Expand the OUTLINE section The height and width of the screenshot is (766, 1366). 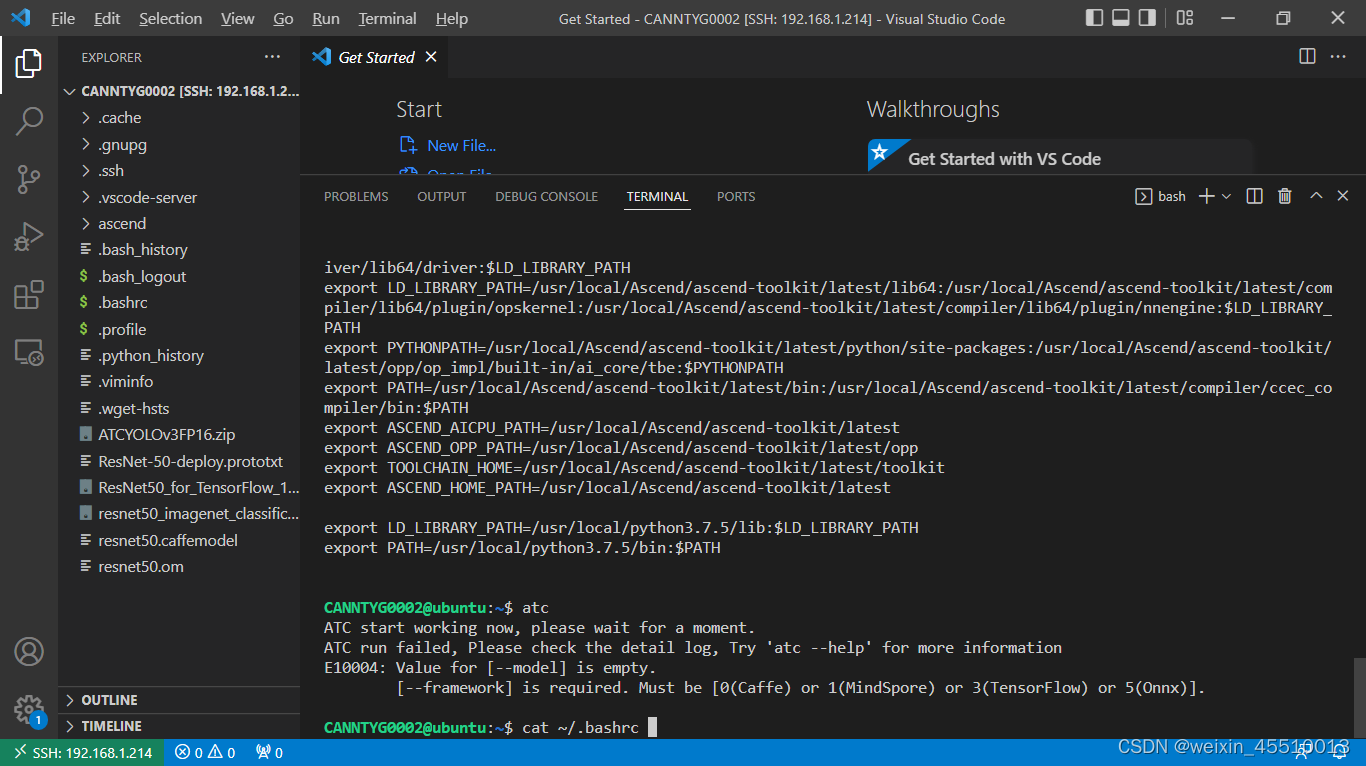click(x=180, y=700)
